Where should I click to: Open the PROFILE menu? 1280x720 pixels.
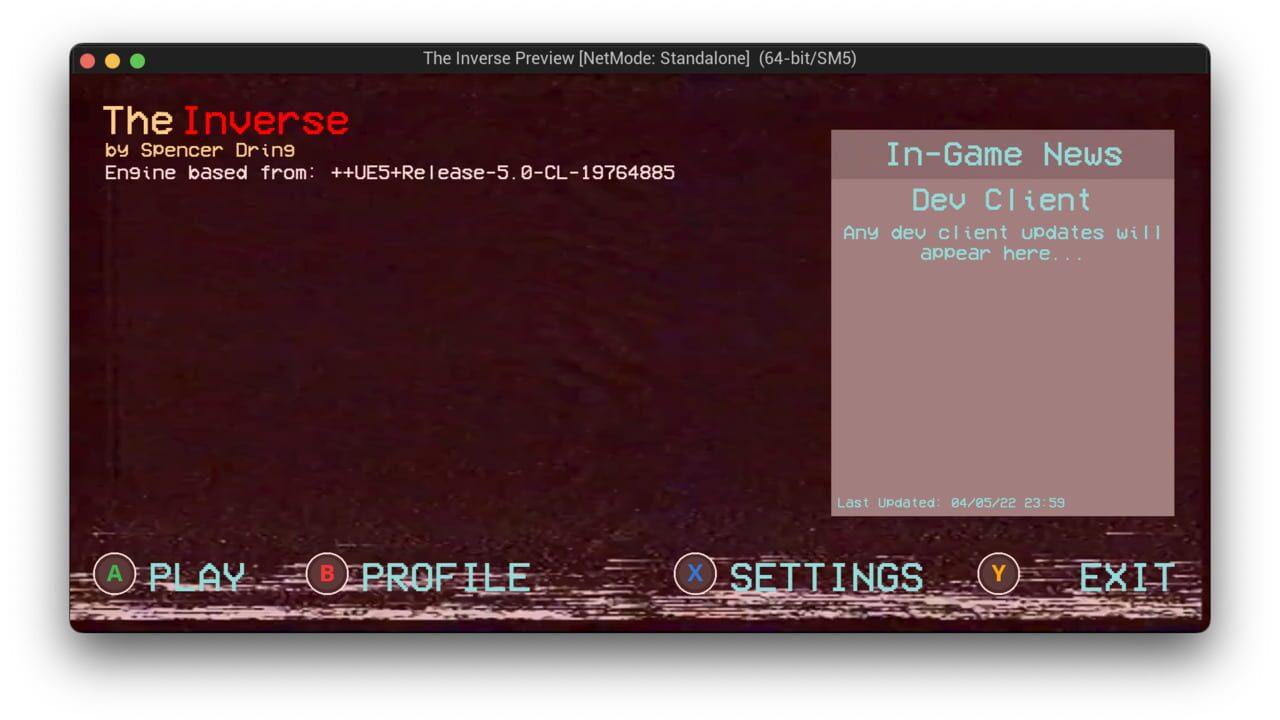445,577
